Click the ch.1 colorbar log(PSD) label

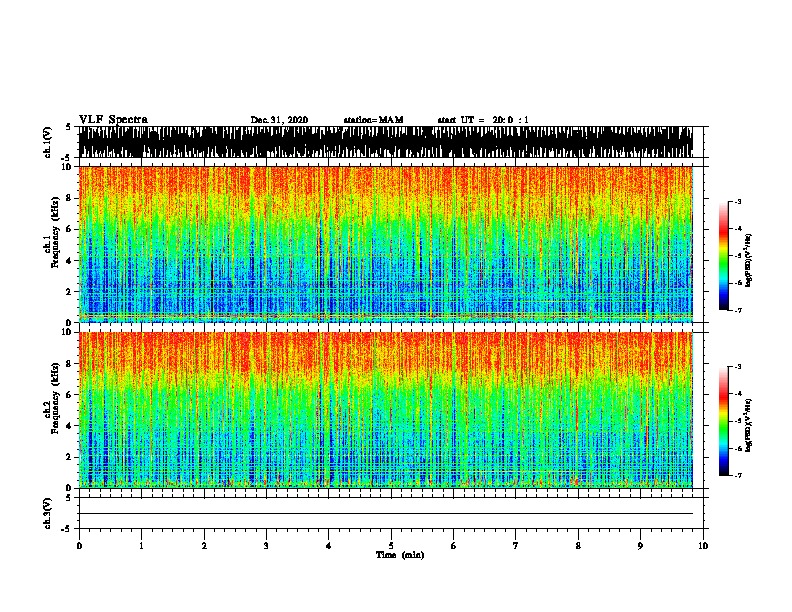[x=748, y=260]
